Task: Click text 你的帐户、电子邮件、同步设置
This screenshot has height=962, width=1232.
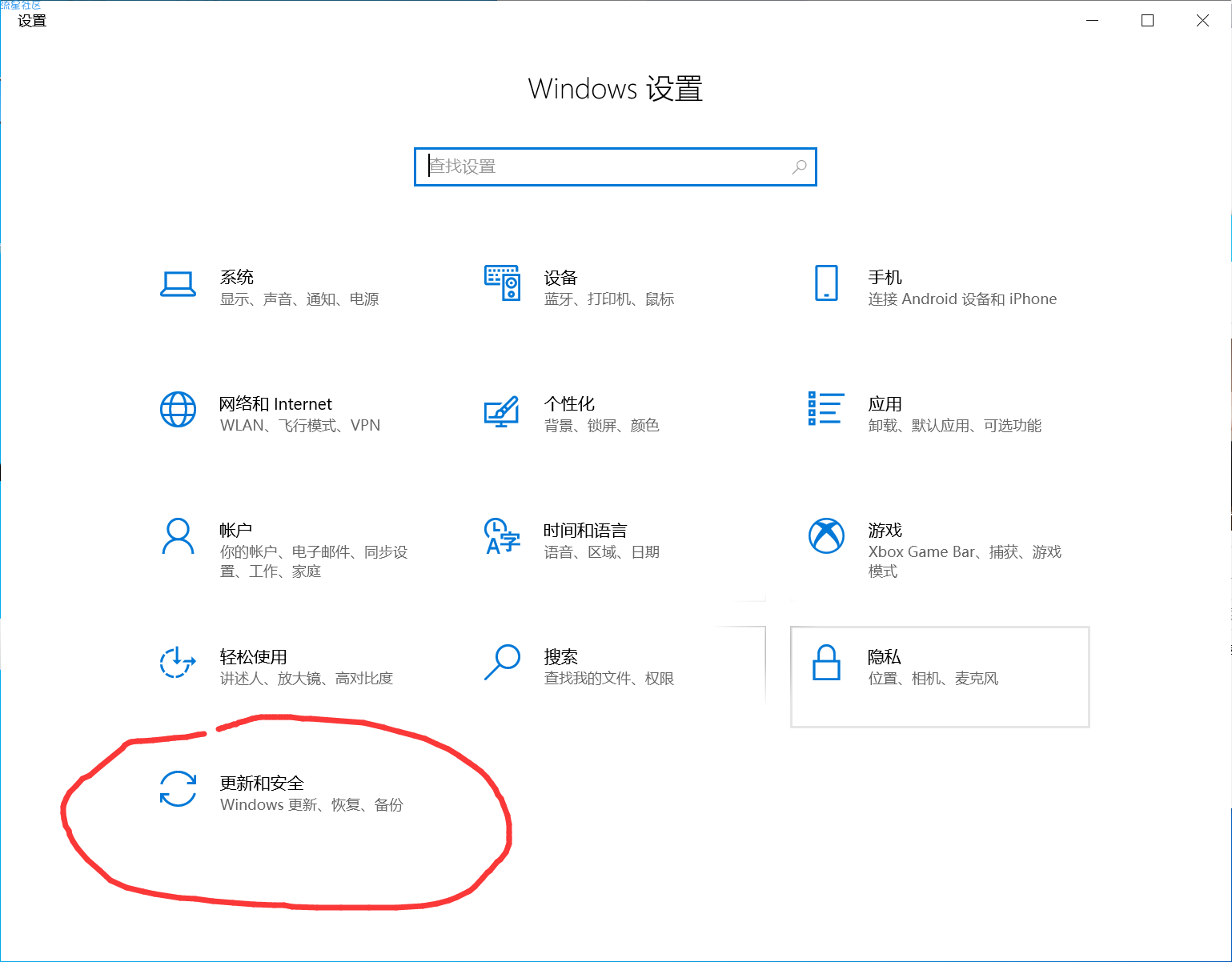Action: point(314,562)
